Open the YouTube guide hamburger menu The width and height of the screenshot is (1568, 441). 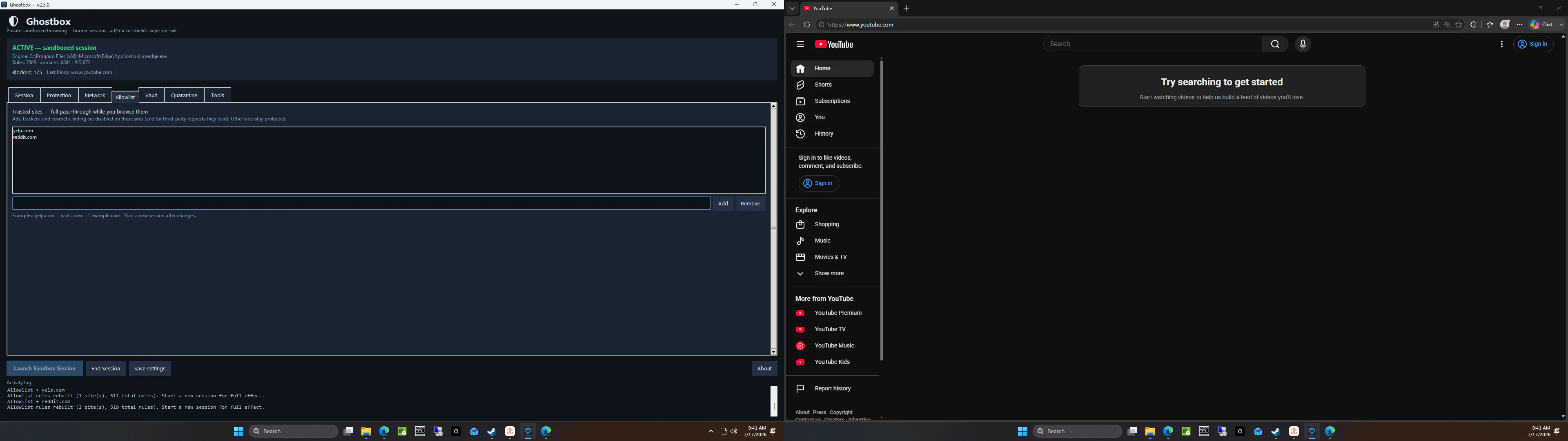(x=800, y=45)
